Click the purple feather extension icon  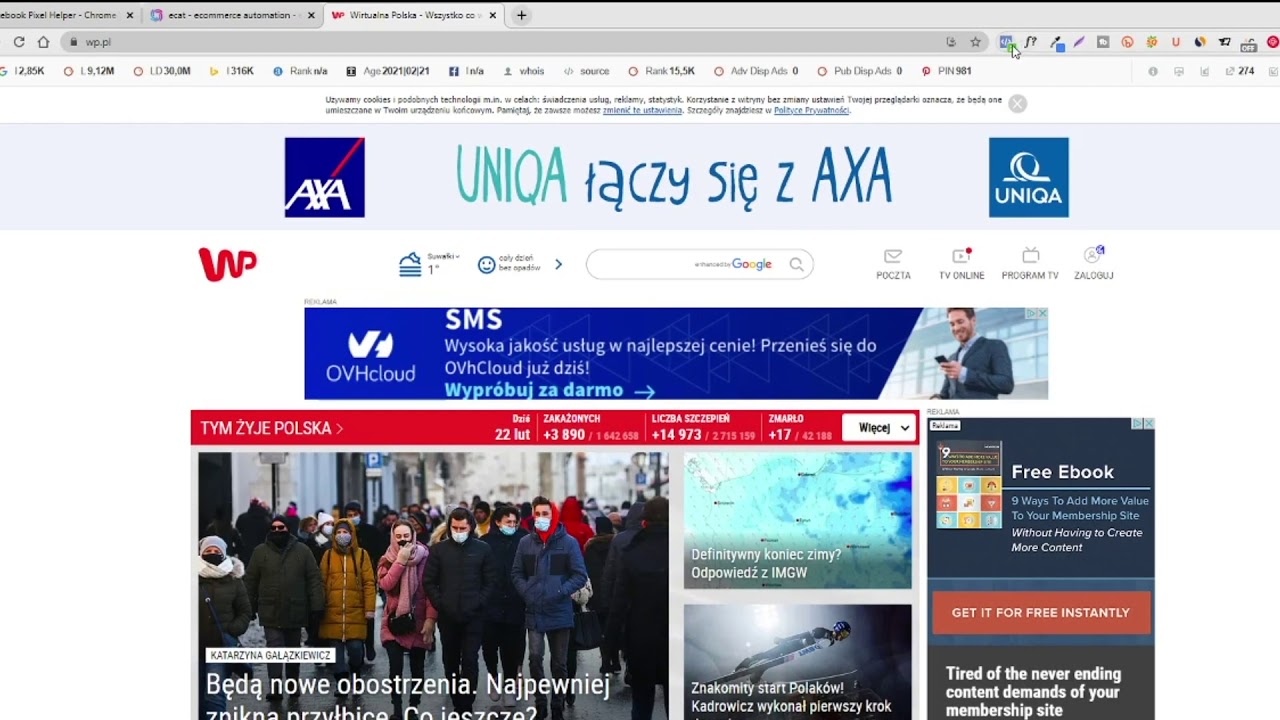pos(1079,42)
